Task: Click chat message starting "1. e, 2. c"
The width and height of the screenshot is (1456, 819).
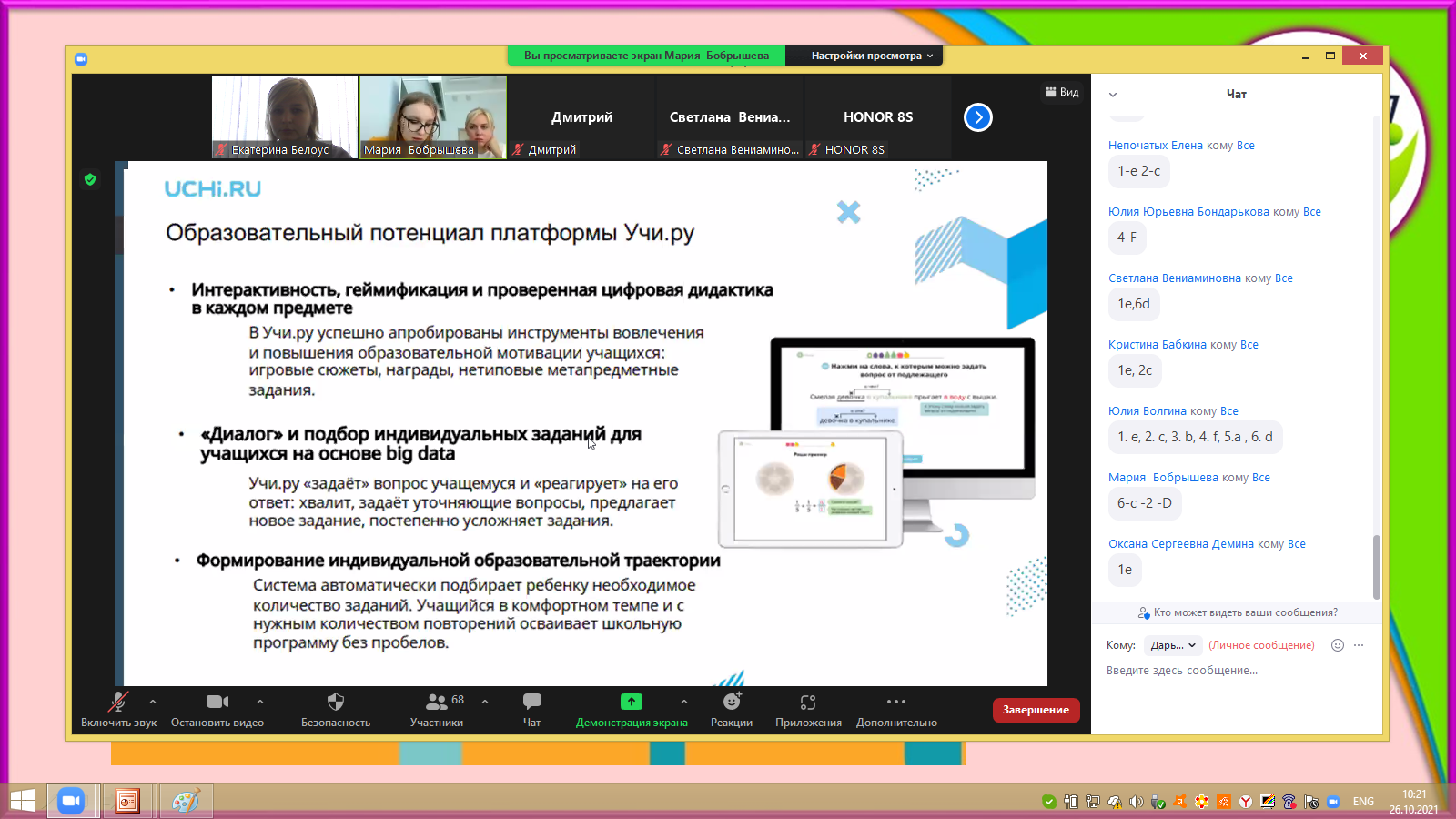Action: (1196, 437)
